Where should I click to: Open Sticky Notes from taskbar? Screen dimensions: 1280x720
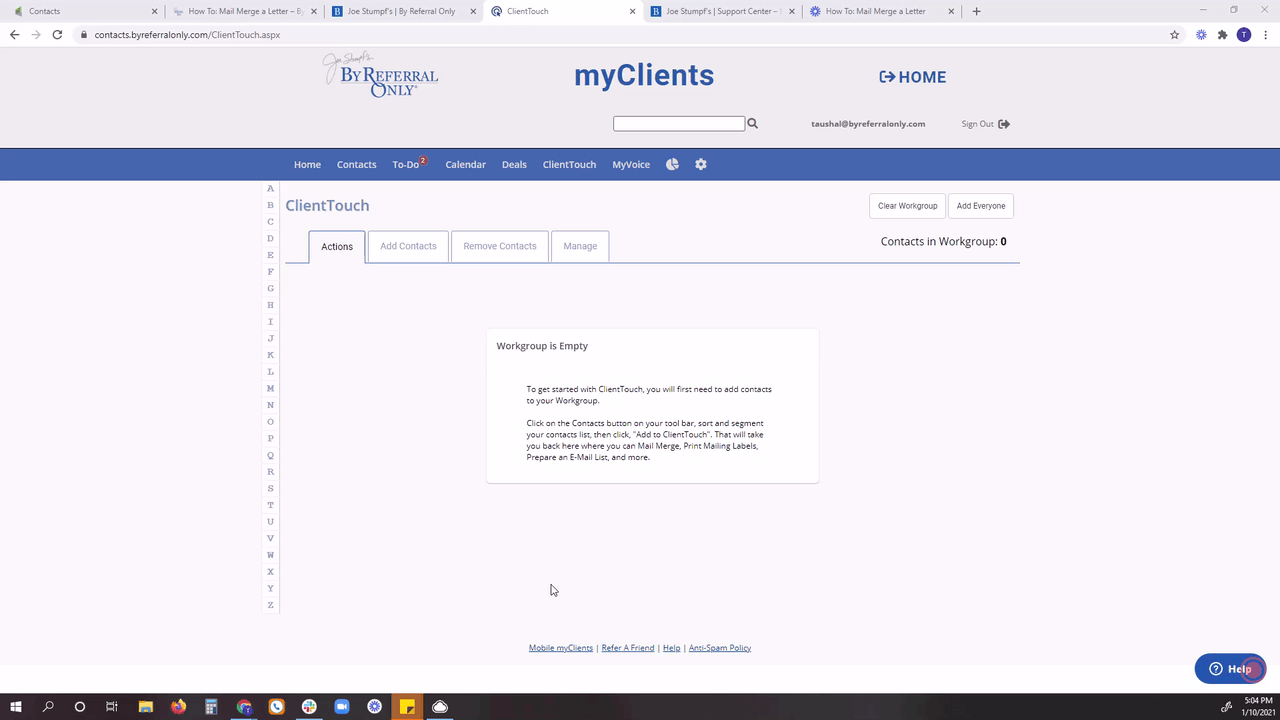[x=407, y=707]
